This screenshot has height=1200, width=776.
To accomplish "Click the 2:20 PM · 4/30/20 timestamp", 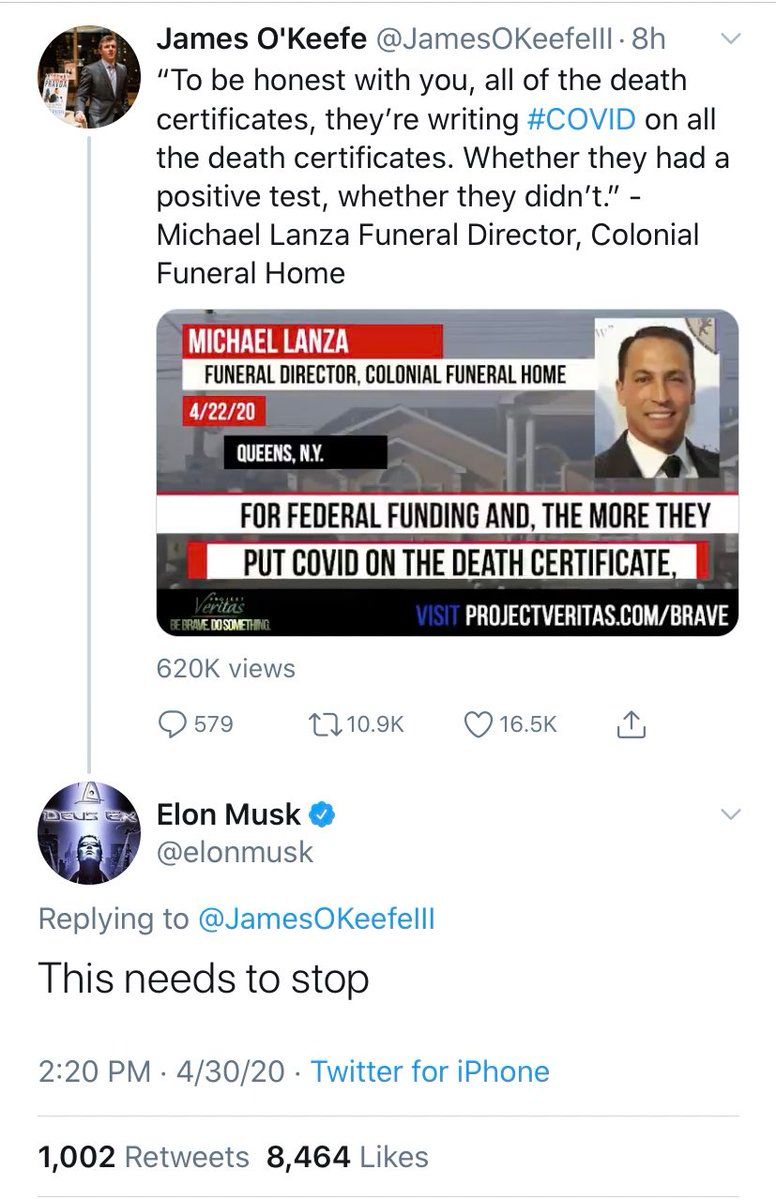I will click(x=167, y=1072).
